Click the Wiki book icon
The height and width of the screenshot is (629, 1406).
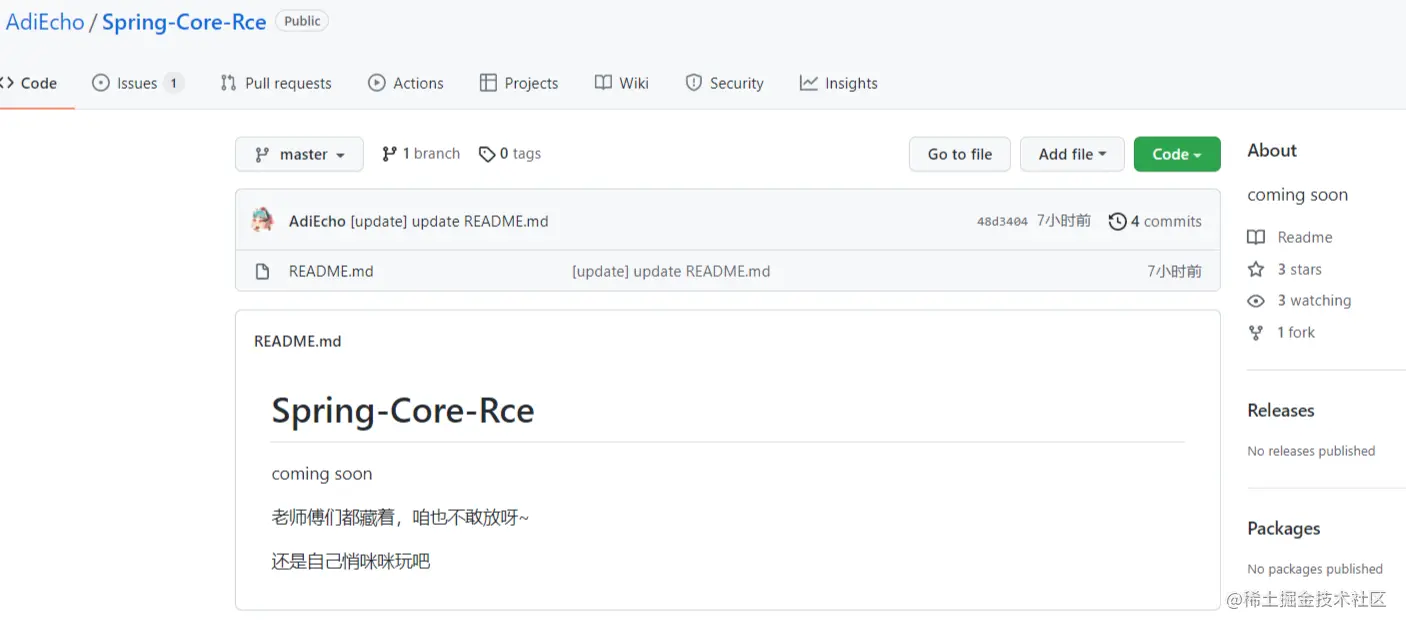[603, 83]
